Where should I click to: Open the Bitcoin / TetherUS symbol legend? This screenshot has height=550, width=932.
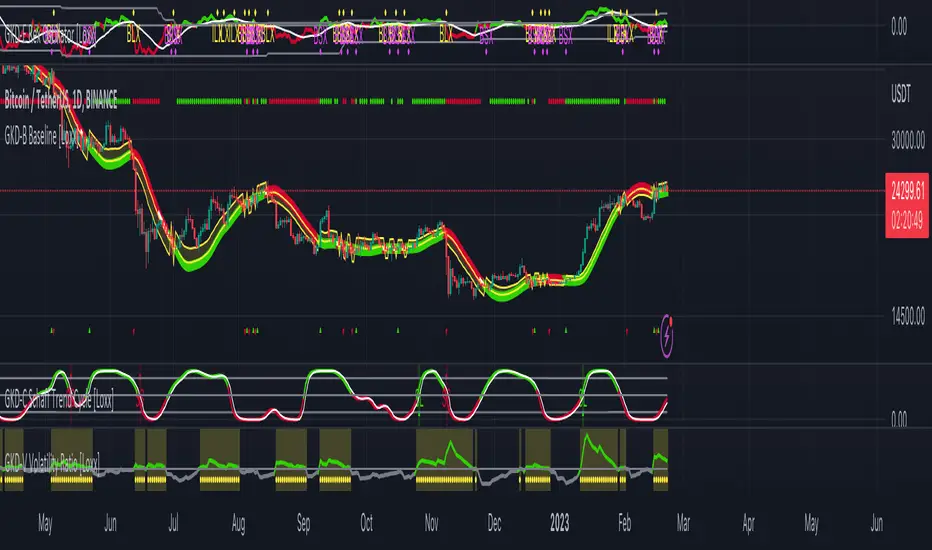(x=61, y=99)
